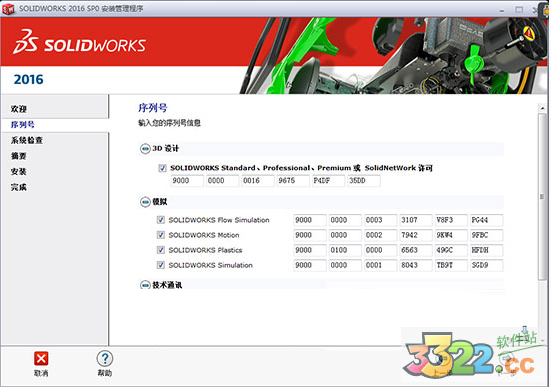Click the SOLIDWORKS logo in banner
The height and width of the screenshot is (387, 551).
79,42
